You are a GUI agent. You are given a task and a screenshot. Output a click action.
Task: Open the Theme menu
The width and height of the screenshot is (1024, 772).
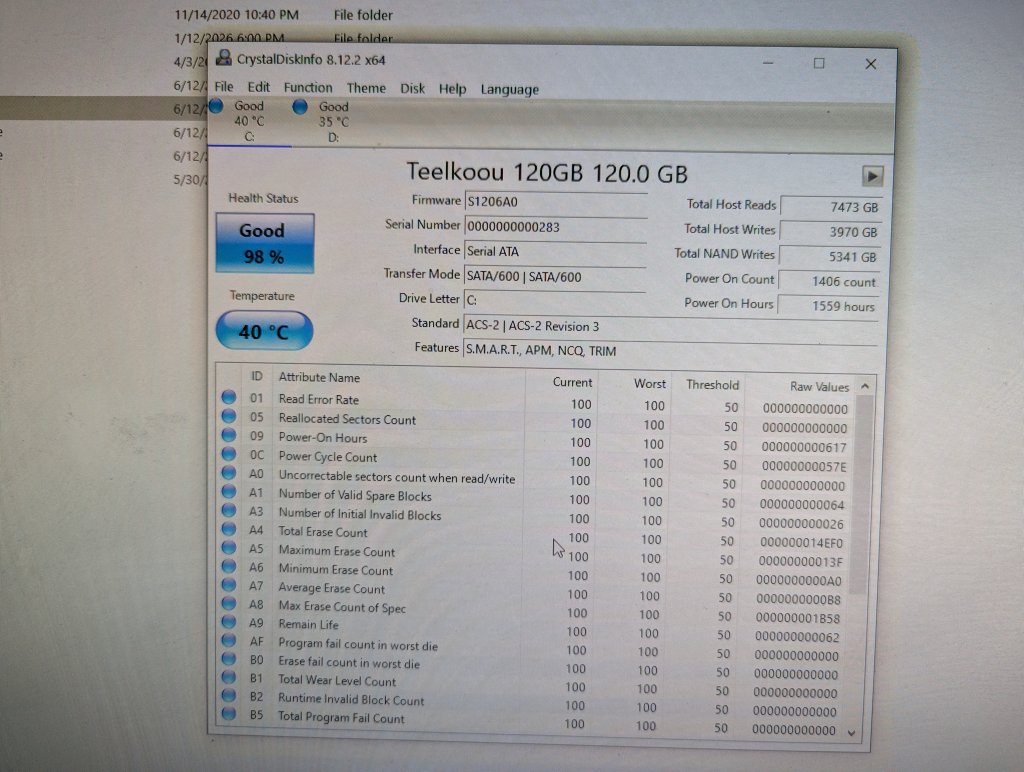366,88
